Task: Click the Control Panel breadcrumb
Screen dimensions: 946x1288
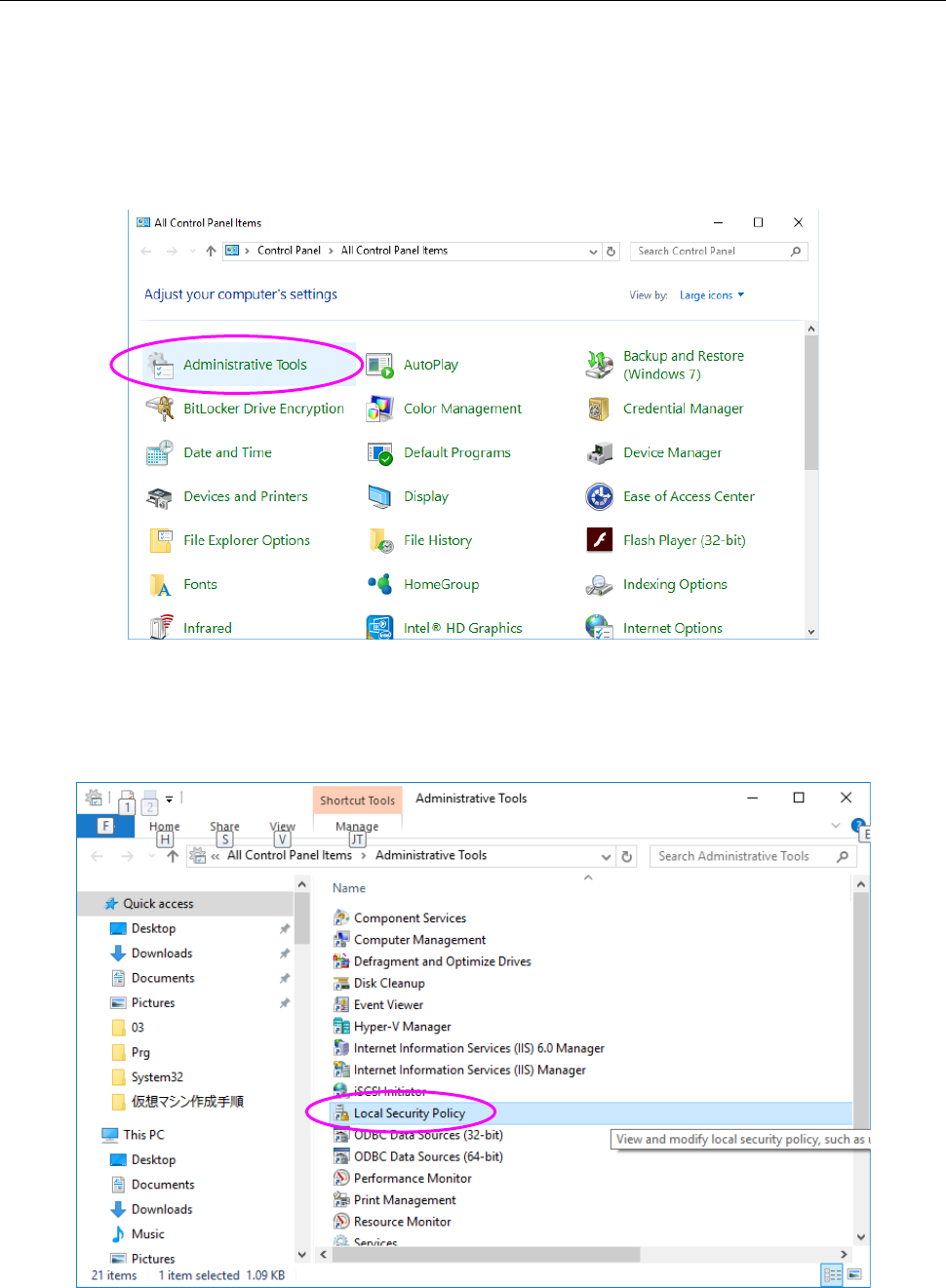Action: tap(289, 251)
